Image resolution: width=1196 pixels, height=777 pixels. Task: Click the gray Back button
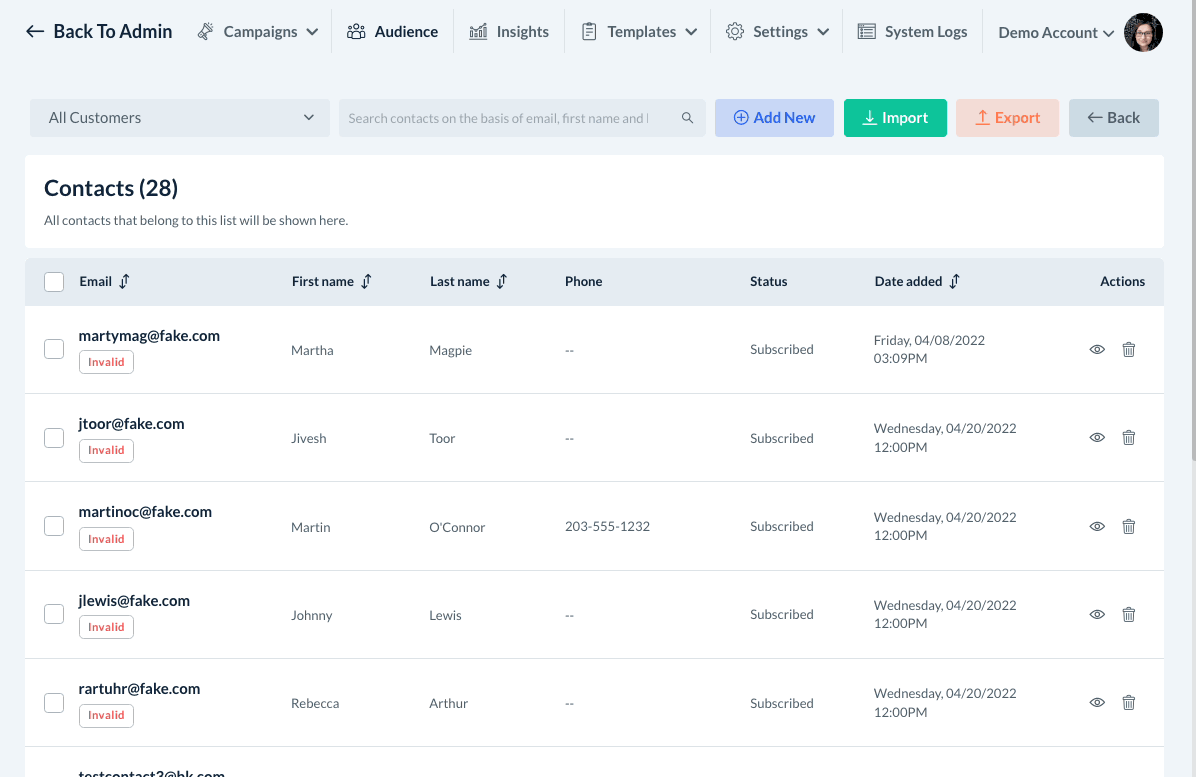[1114, 117]
